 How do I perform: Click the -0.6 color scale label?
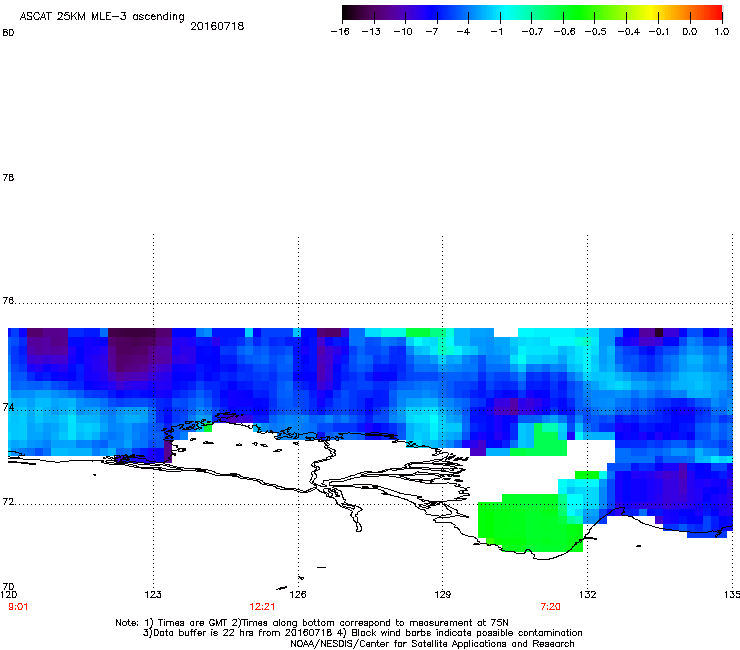(x=564, y=32)
